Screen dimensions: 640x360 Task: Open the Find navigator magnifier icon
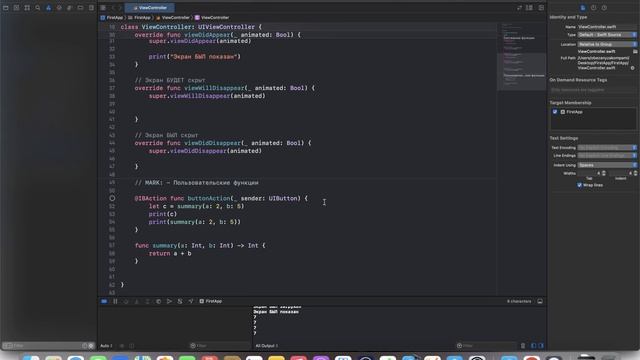[x=38, y=8]
